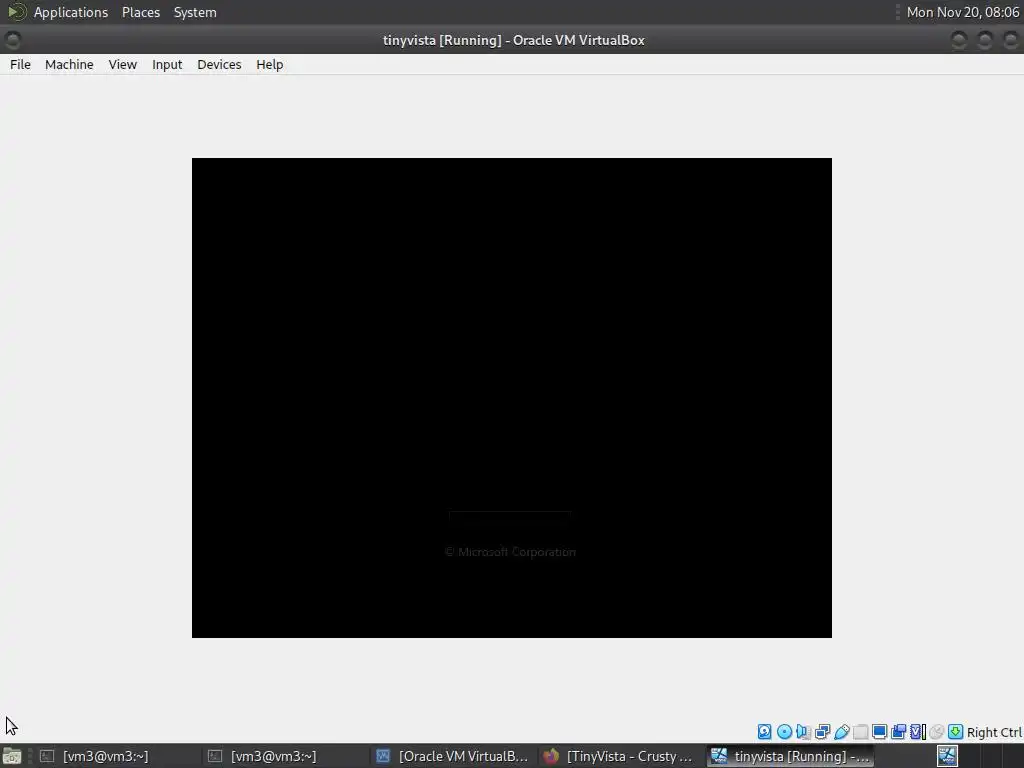Open the Input menu
Viewport: 1024px width, 768px height.
coord(167,65)
